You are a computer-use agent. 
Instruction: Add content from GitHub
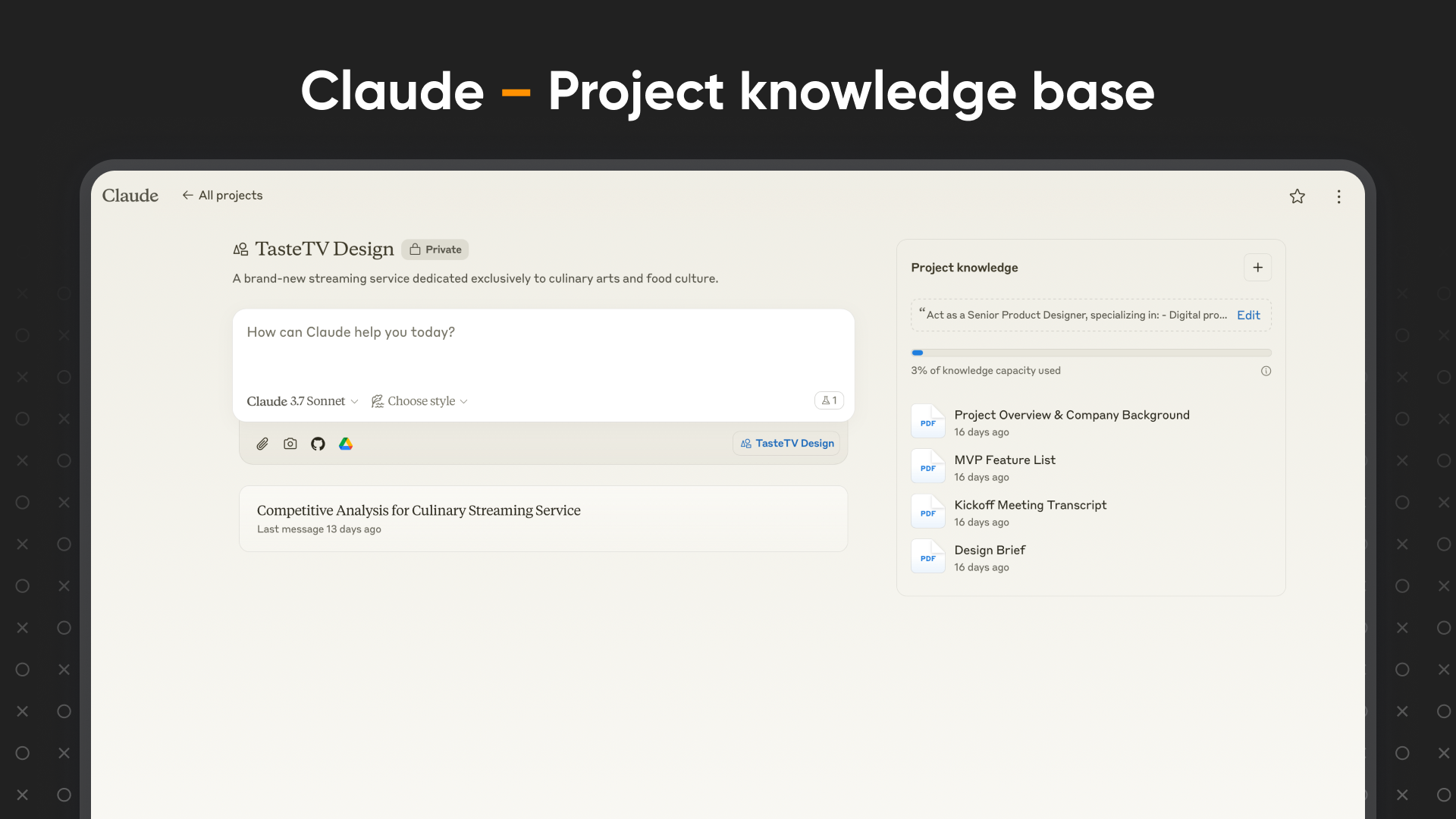[x=318, y=444]
